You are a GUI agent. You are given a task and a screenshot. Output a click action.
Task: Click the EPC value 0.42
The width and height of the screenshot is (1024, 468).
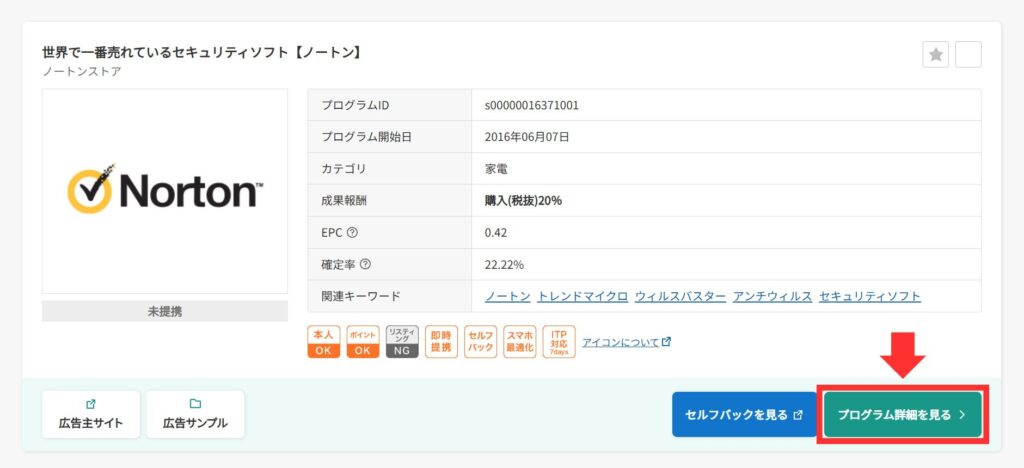tap(496, 233)
